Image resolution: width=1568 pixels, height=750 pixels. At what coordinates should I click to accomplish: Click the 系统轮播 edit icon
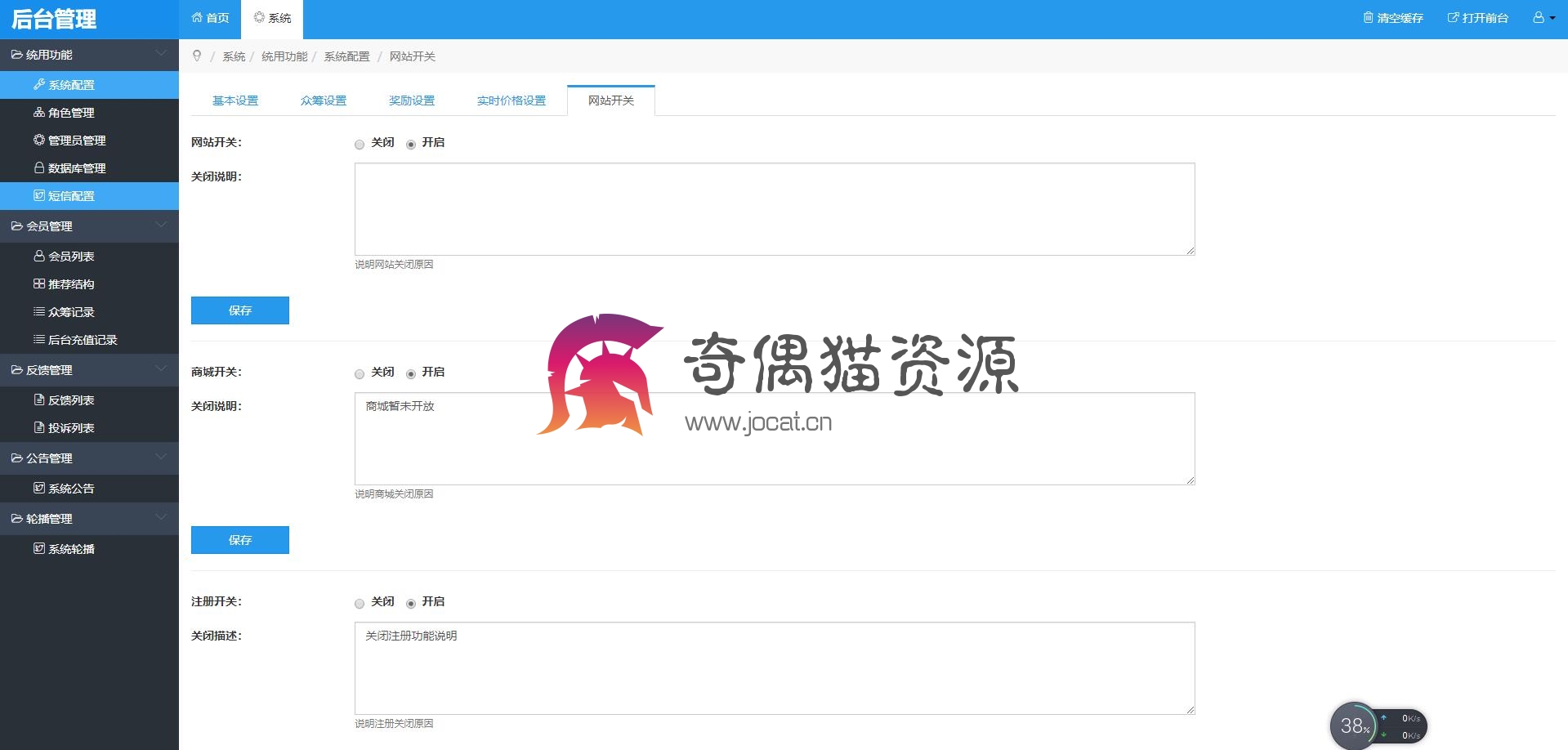click(39, 548)
